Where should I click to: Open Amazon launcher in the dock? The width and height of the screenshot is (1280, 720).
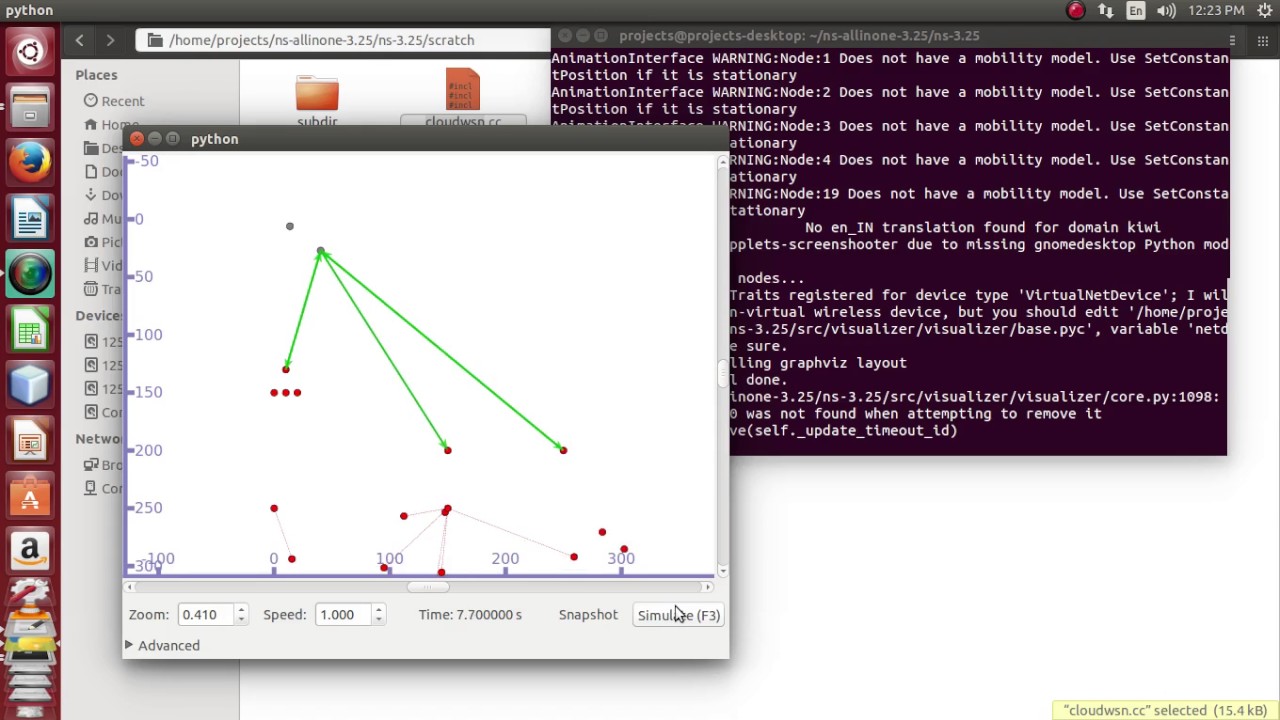30,551
